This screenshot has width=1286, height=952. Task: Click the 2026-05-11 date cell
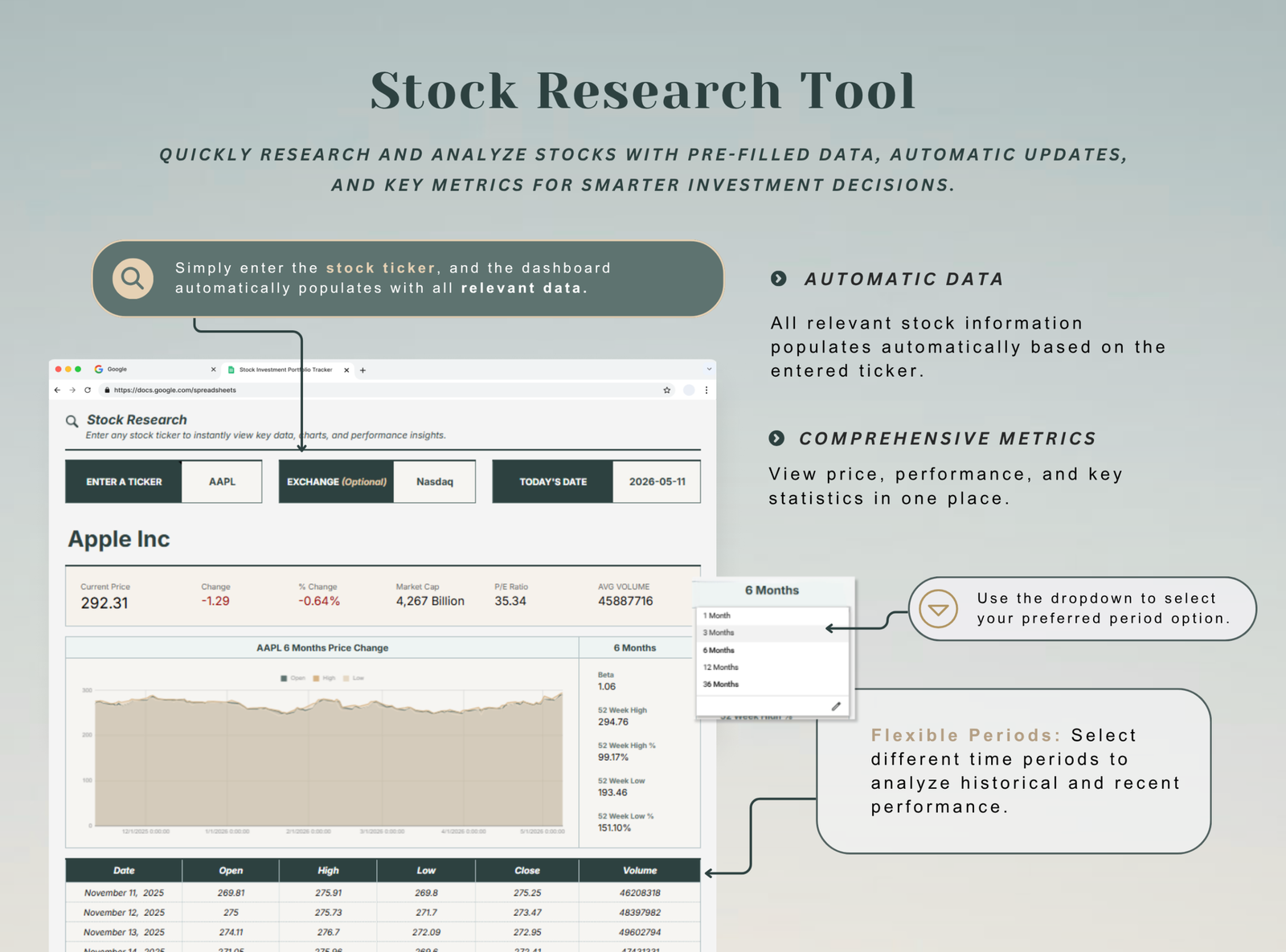[657, 482]
